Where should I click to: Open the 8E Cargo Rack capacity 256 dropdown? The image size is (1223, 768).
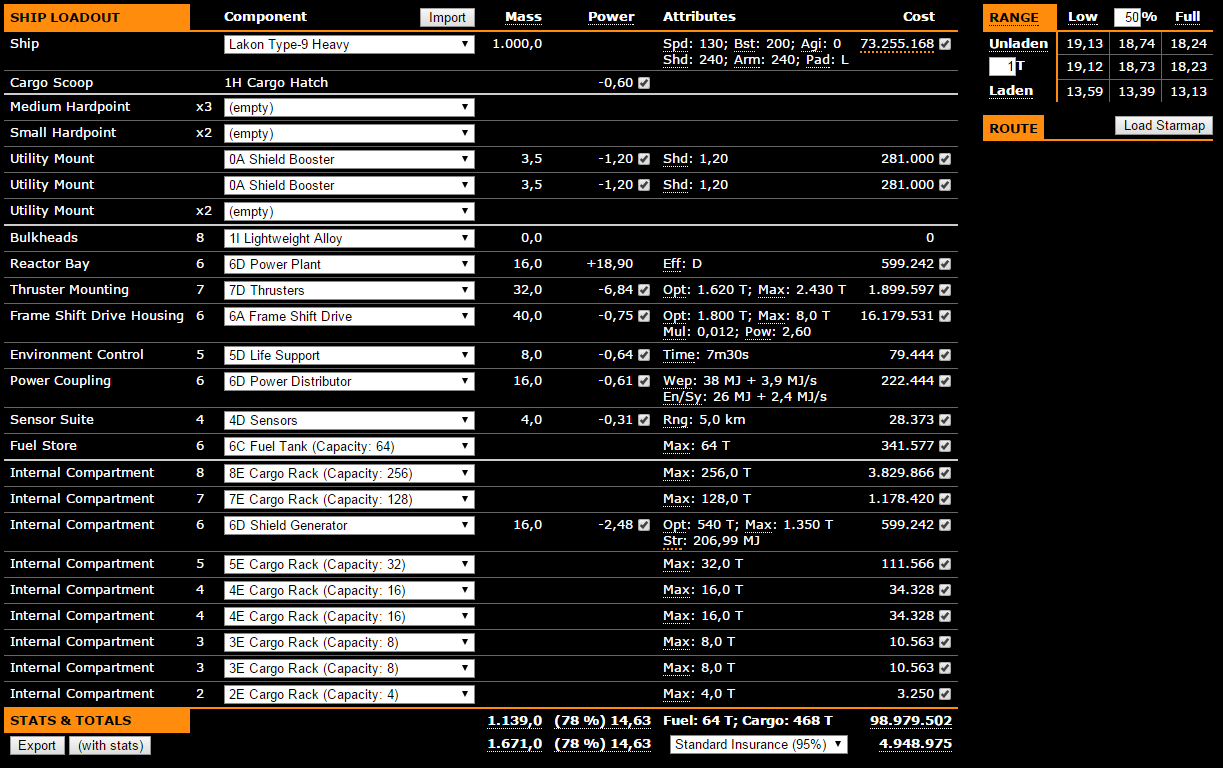349,473
